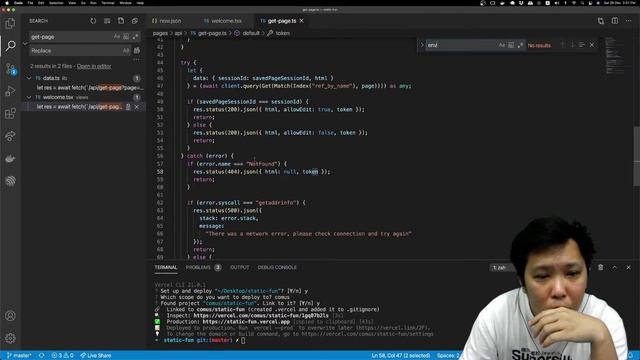Image resolution: width=640 pixels, height=360 pixels.
Task: Maximize the terminal panel size
Action: 615,267
